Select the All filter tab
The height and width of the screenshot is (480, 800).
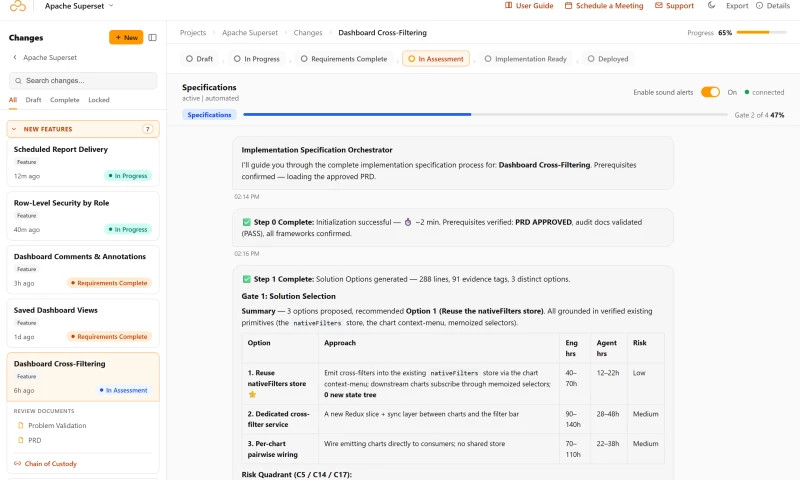click(x=13, y=100)
